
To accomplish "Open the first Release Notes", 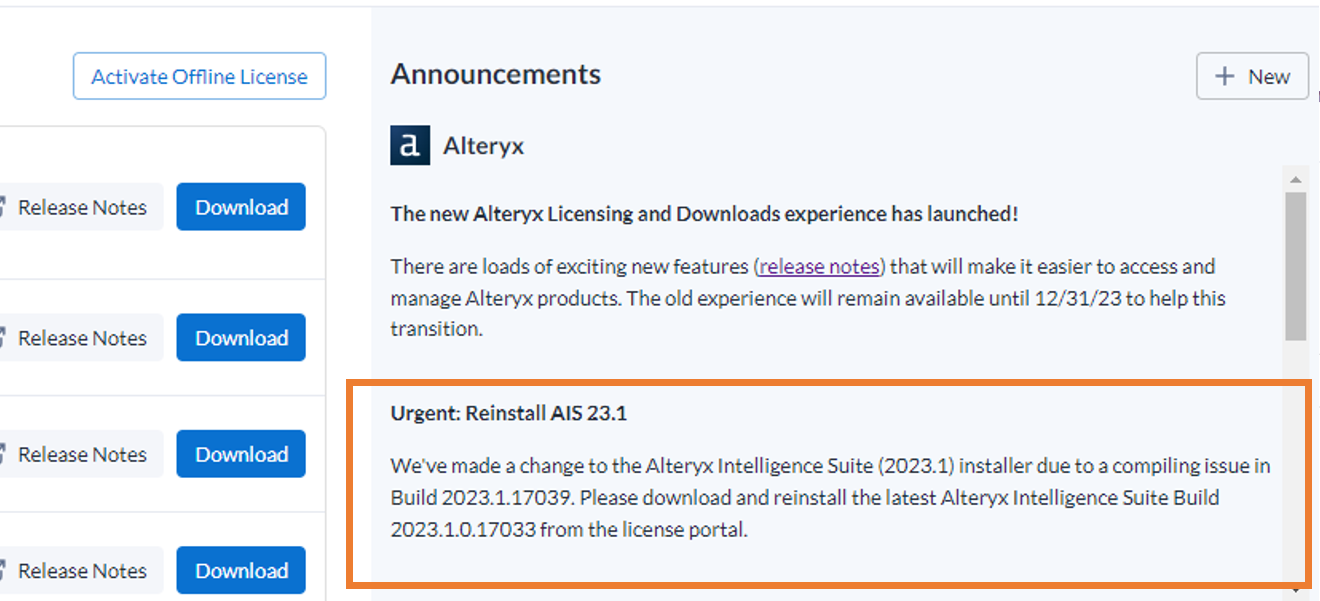I will [80, 207].
